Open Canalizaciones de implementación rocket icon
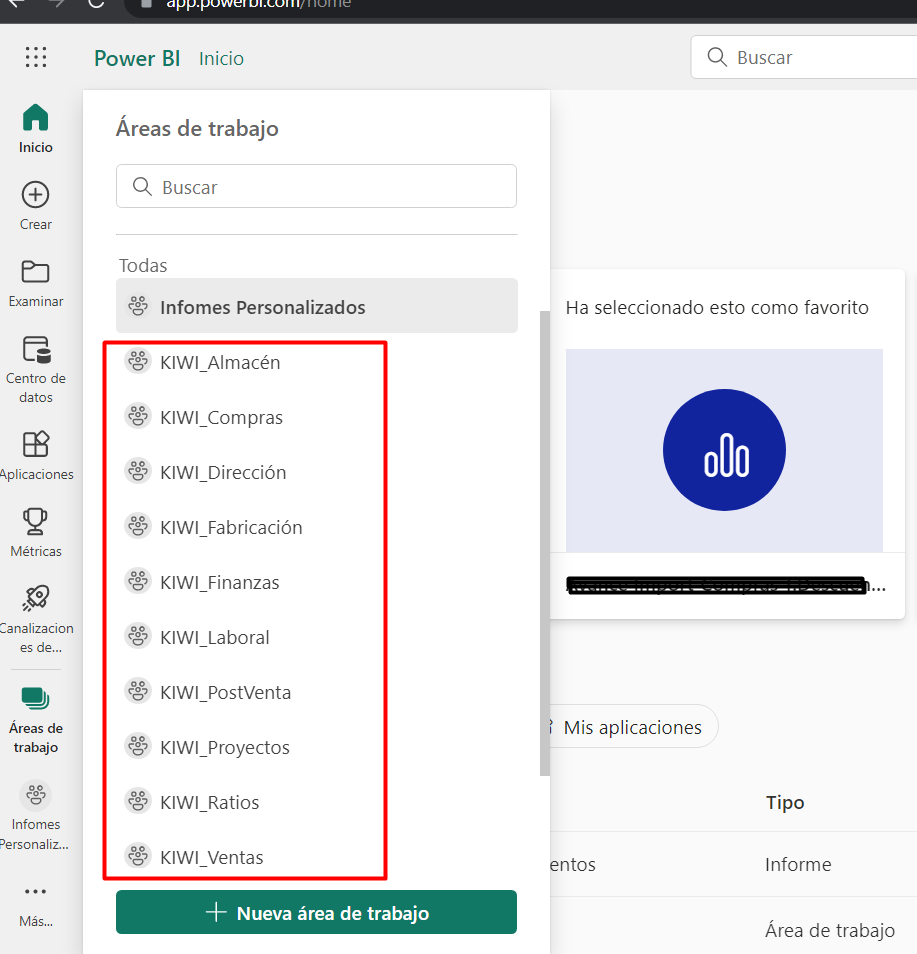The image size is (917, 954). point(36,598)
